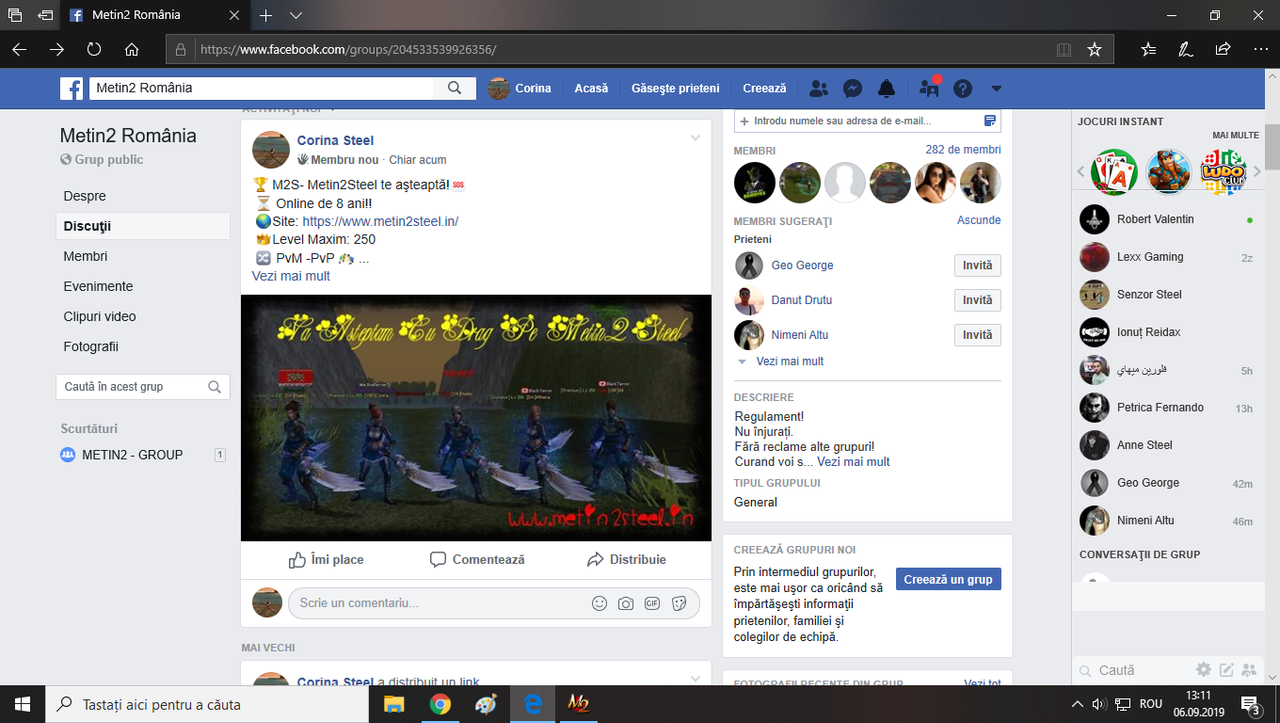The width and height of the screenshot is (1280, 723).
Task: Open the Share icon in Edge toolbar
Action: click(x=1222, y=49)
